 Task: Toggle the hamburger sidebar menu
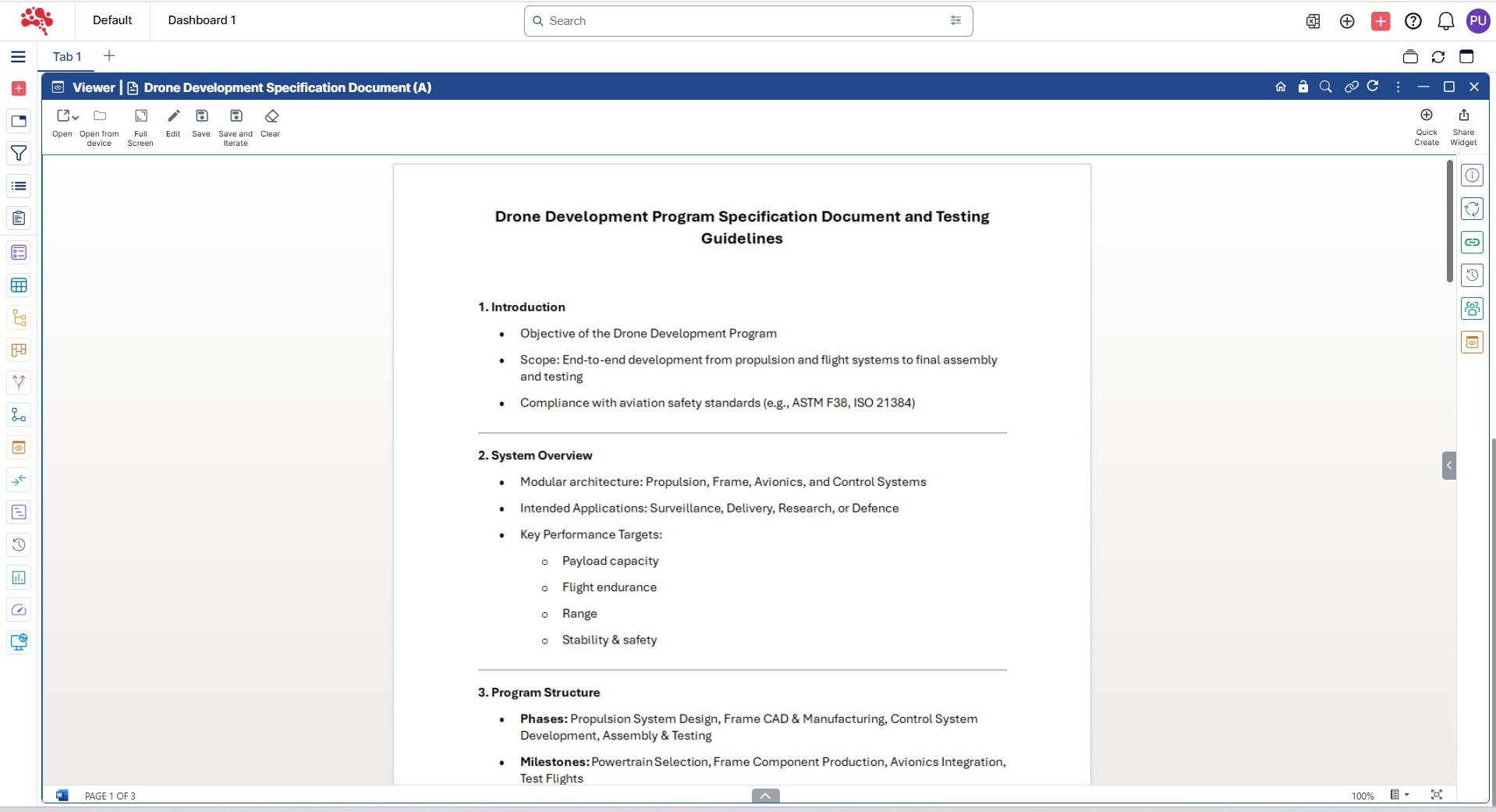point(18,57)
